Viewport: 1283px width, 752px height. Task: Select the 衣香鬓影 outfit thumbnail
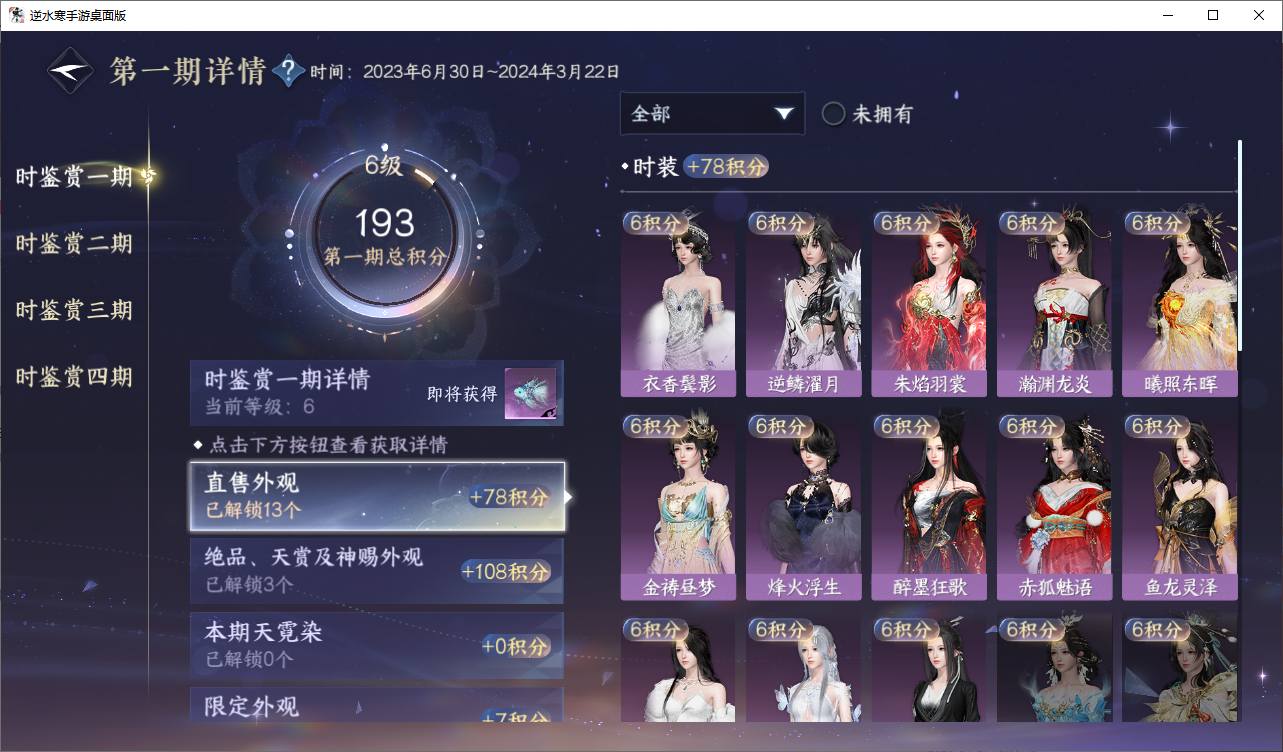[x=677, y=303]
